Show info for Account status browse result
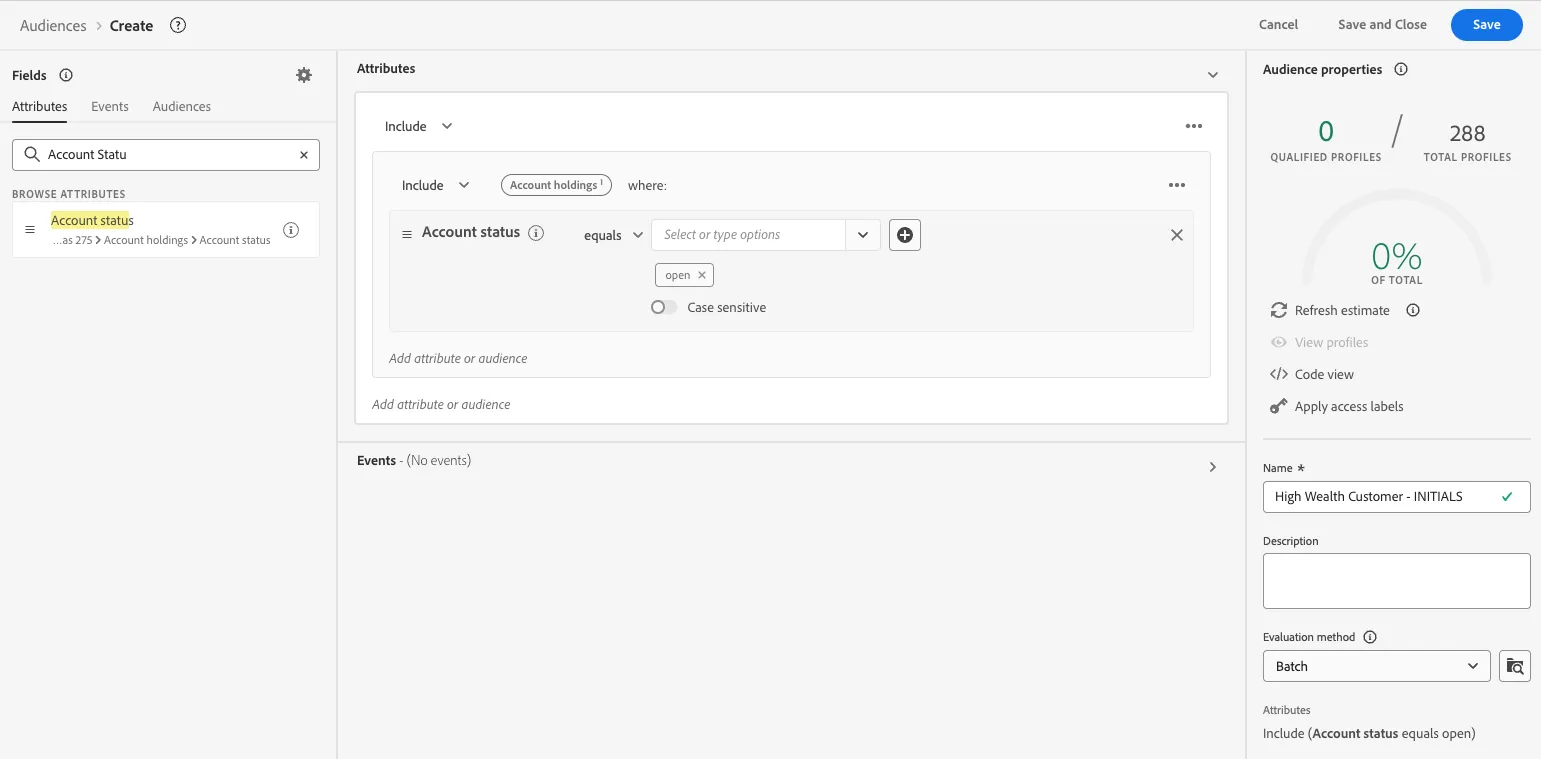This screenshot has height=759, width=1541. point(291,230)
